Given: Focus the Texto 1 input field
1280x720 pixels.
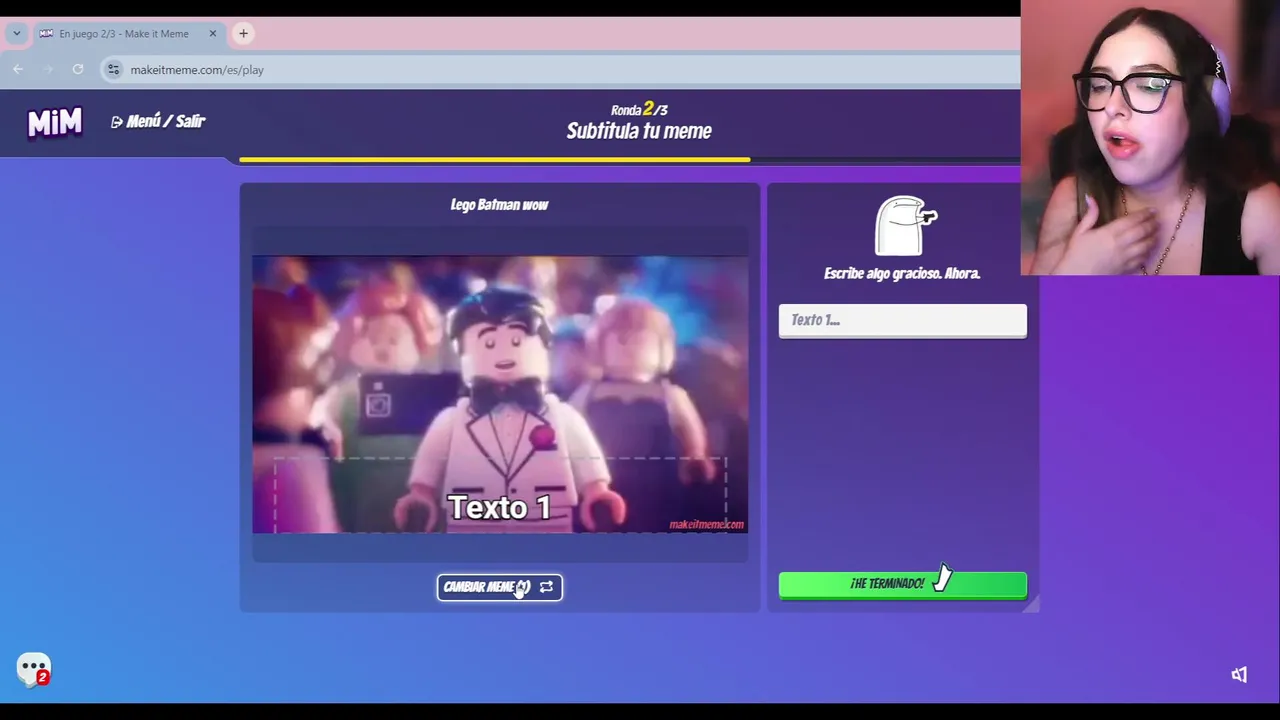Looking at the screenshot, I should coord(902,320).
